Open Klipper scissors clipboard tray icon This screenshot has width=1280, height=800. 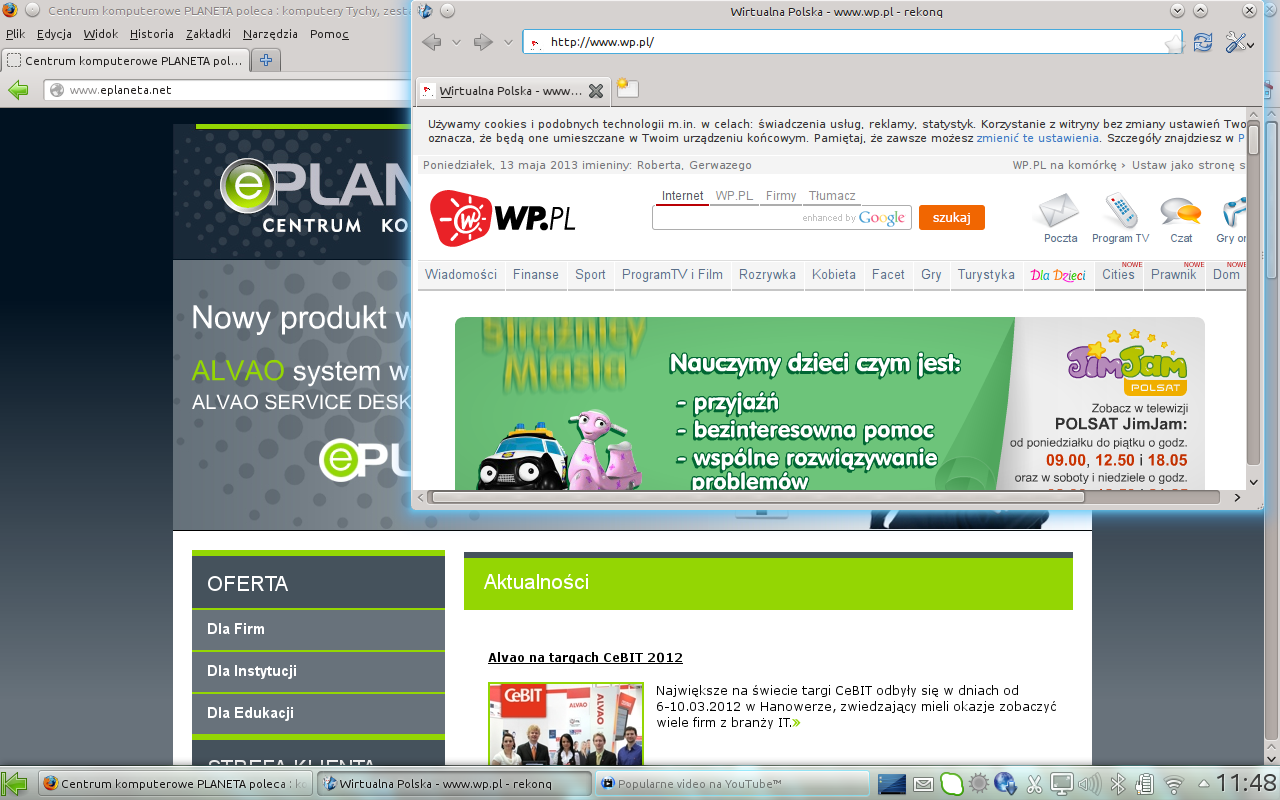1034,784
